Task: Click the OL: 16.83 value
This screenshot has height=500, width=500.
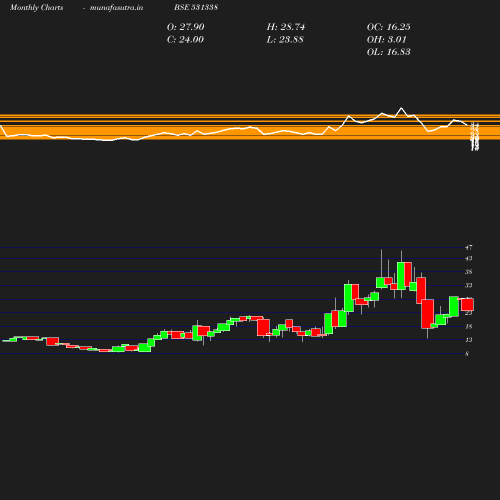Action: (x=389, y=52)
